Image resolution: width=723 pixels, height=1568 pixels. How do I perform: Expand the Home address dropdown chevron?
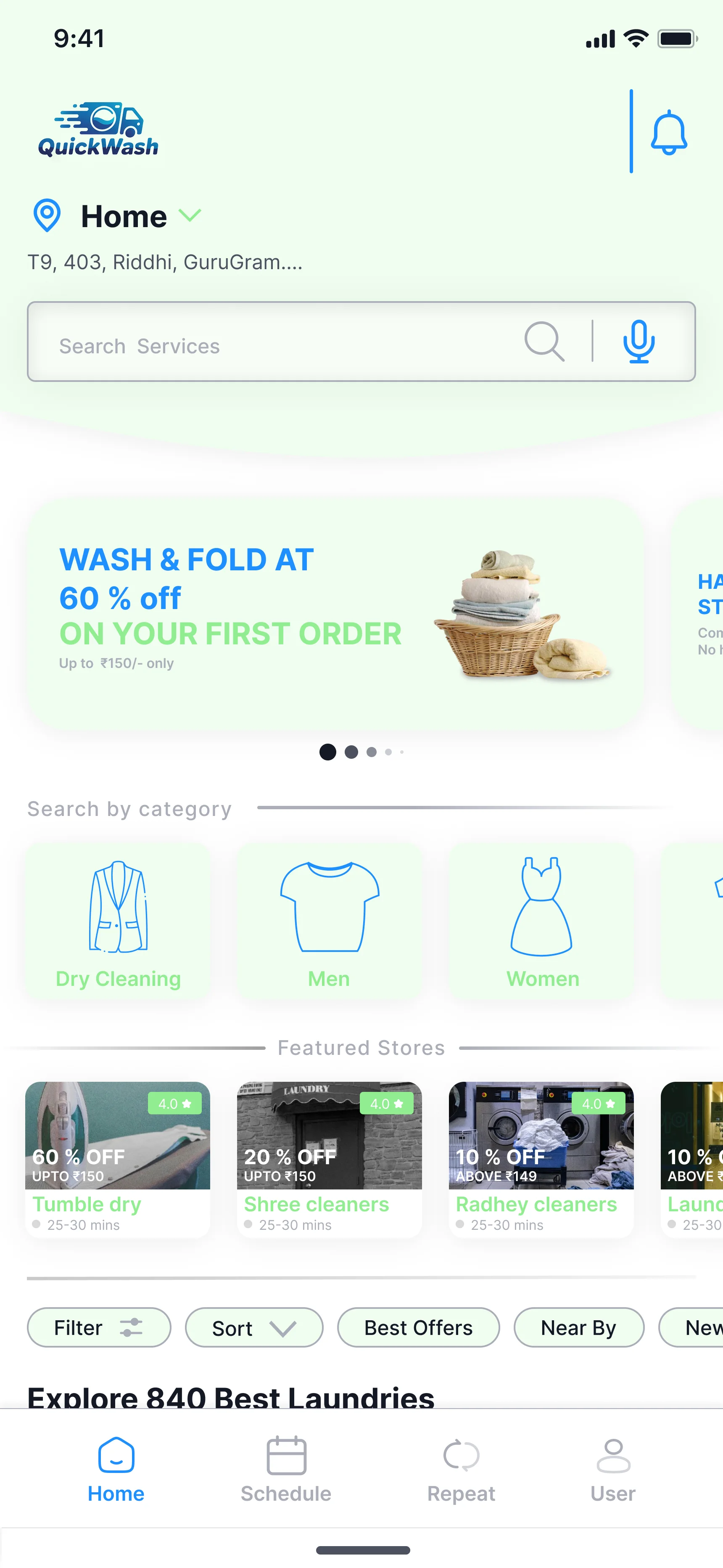[190, 215]
